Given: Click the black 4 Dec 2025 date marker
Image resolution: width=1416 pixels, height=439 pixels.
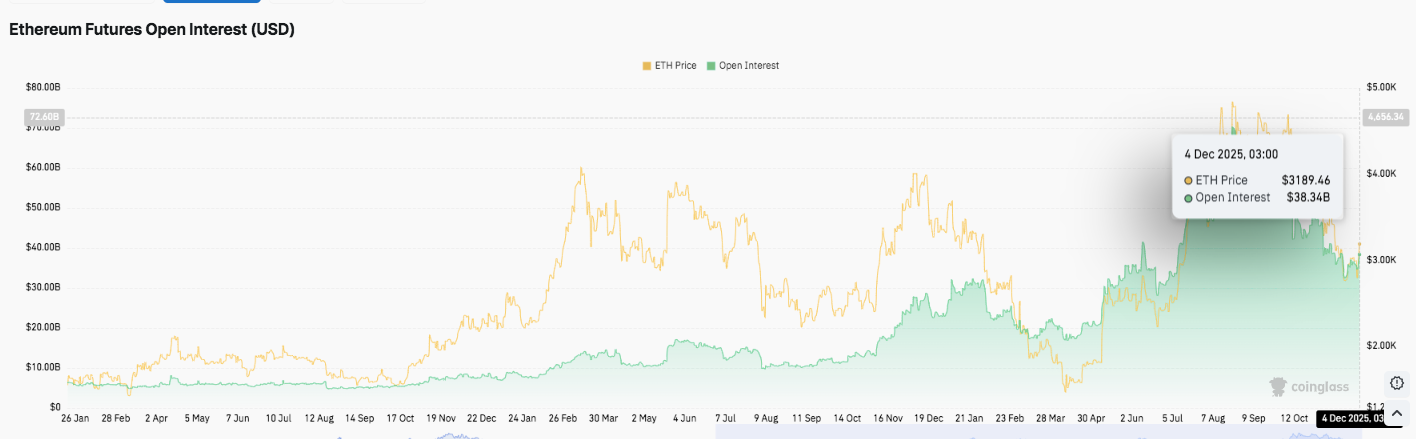Looking at the screenshot, I should click(x=1349, y=418).
